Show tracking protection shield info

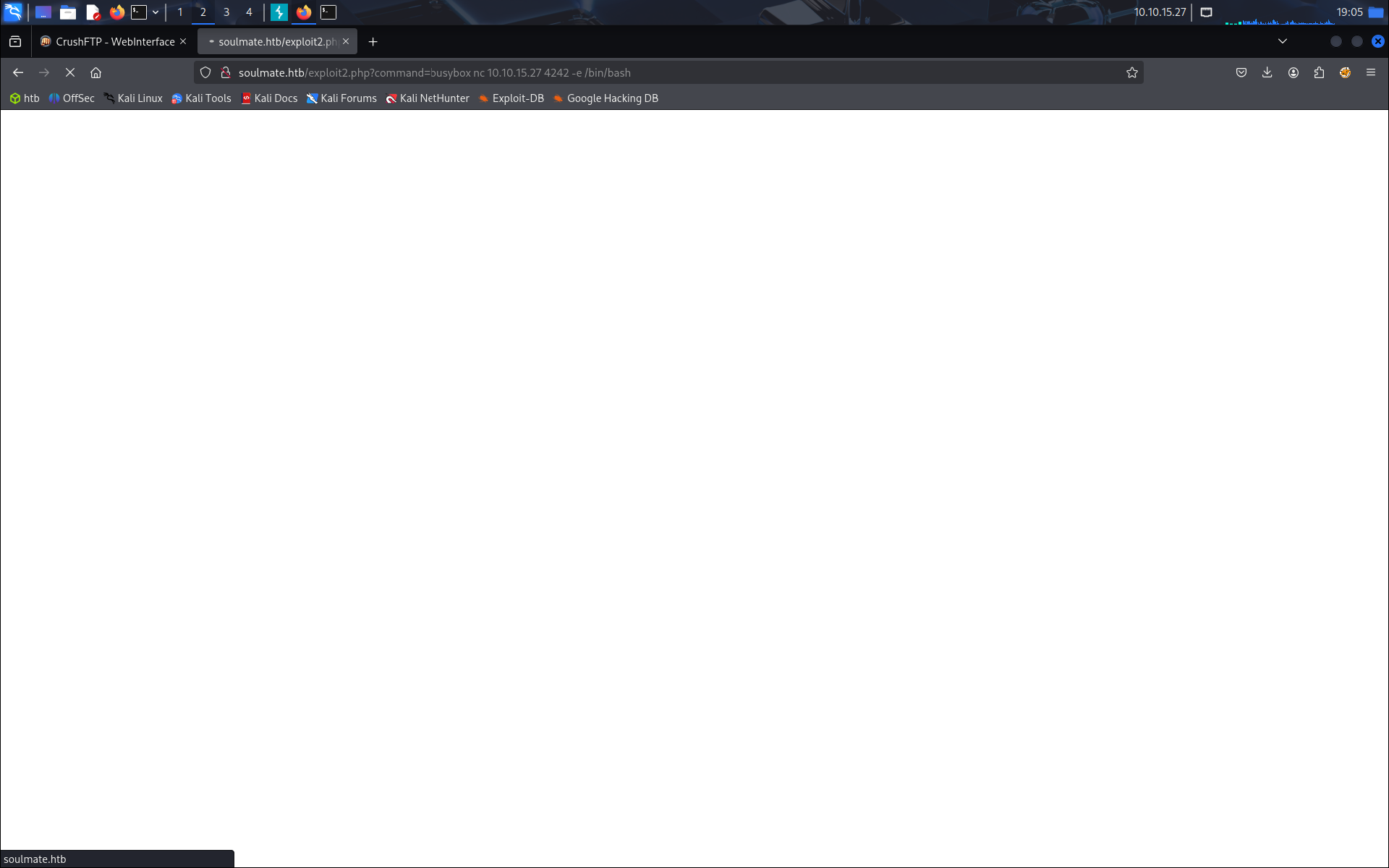pyautogui.click(x=205, y=72)
